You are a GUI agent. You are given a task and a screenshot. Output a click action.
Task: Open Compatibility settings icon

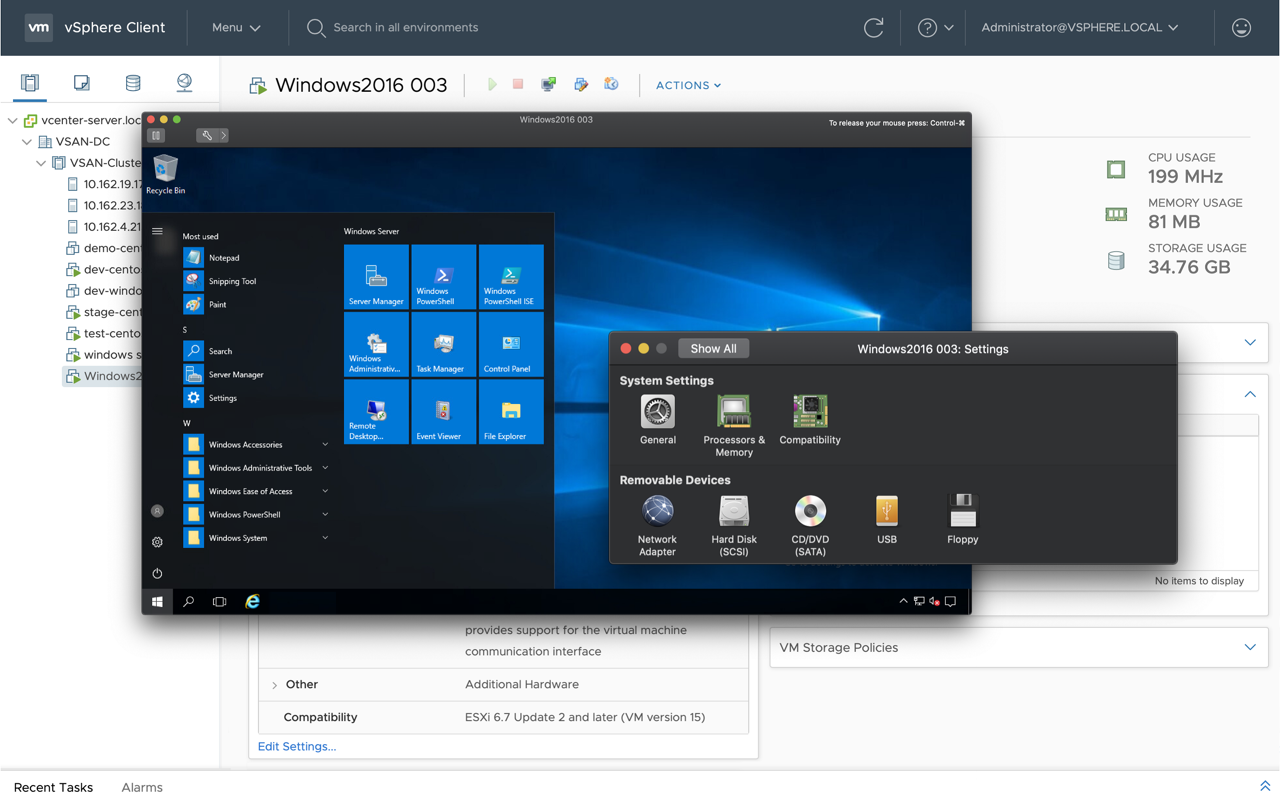coord(810,420)
